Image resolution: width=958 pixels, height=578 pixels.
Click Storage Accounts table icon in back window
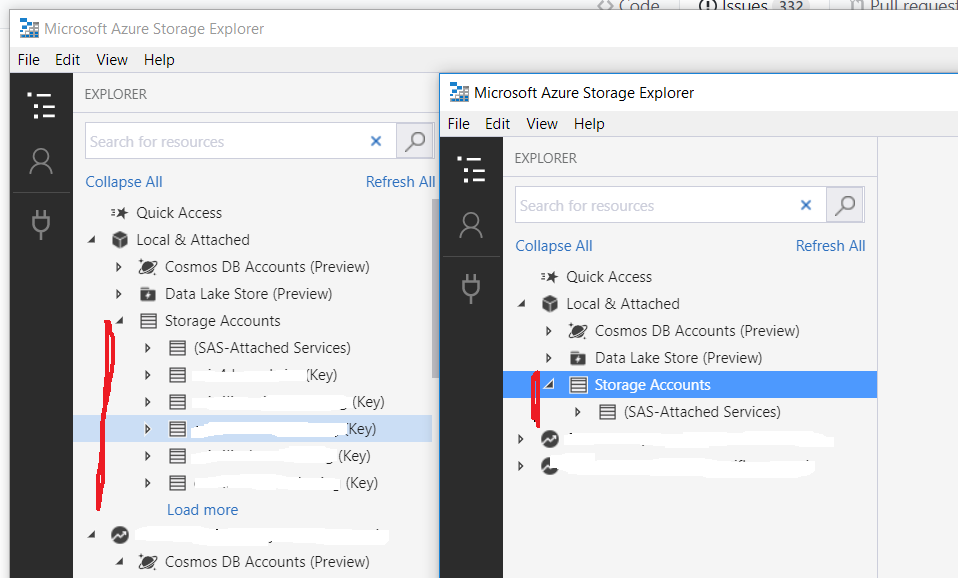tap(148, 321)
